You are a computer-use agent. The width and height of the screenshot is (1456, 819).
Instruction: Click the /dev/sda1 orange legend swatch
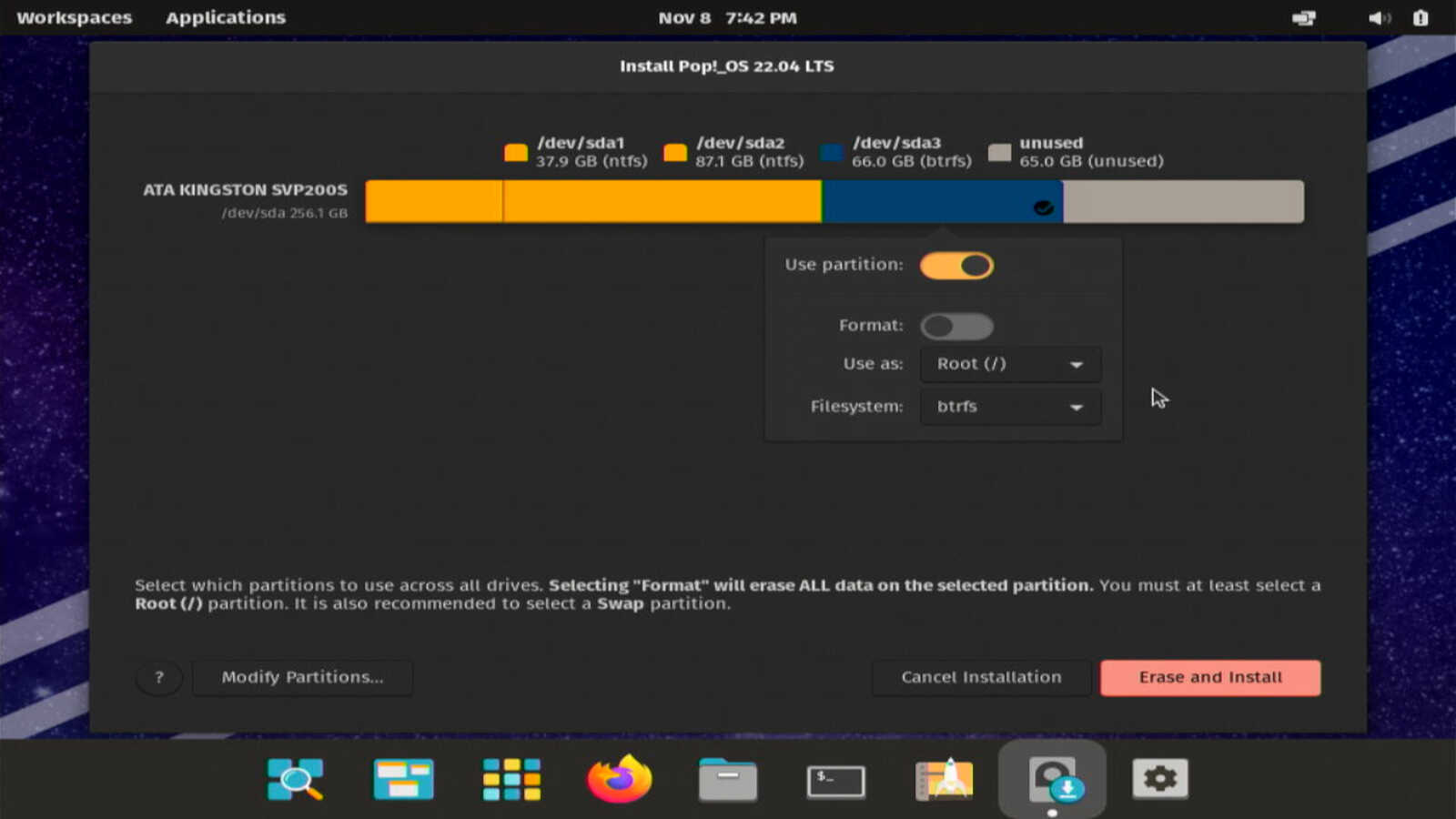[516, 152]
